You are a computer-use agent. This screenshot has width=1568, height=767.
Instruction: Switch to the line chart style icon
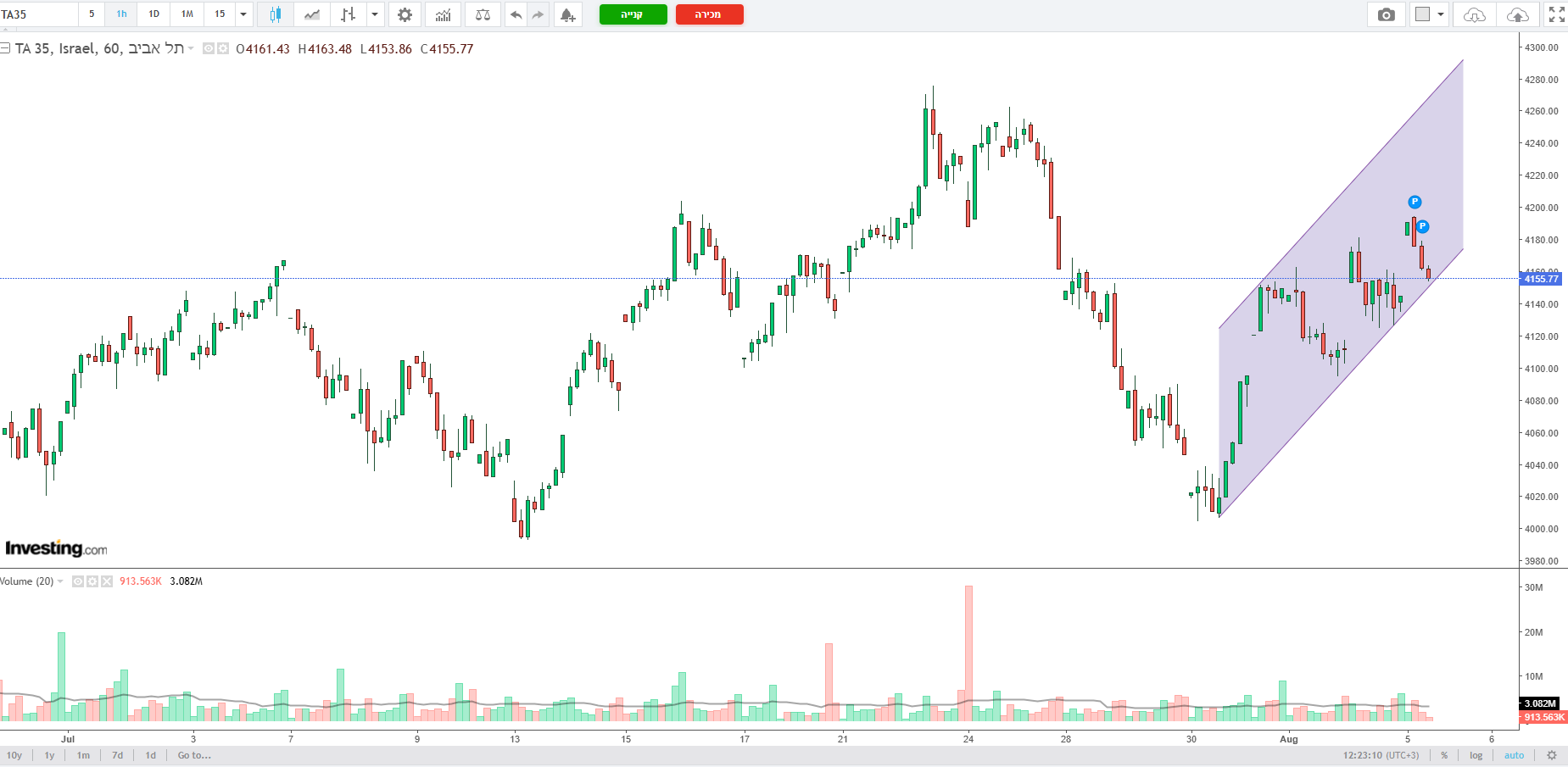[312, 14]
